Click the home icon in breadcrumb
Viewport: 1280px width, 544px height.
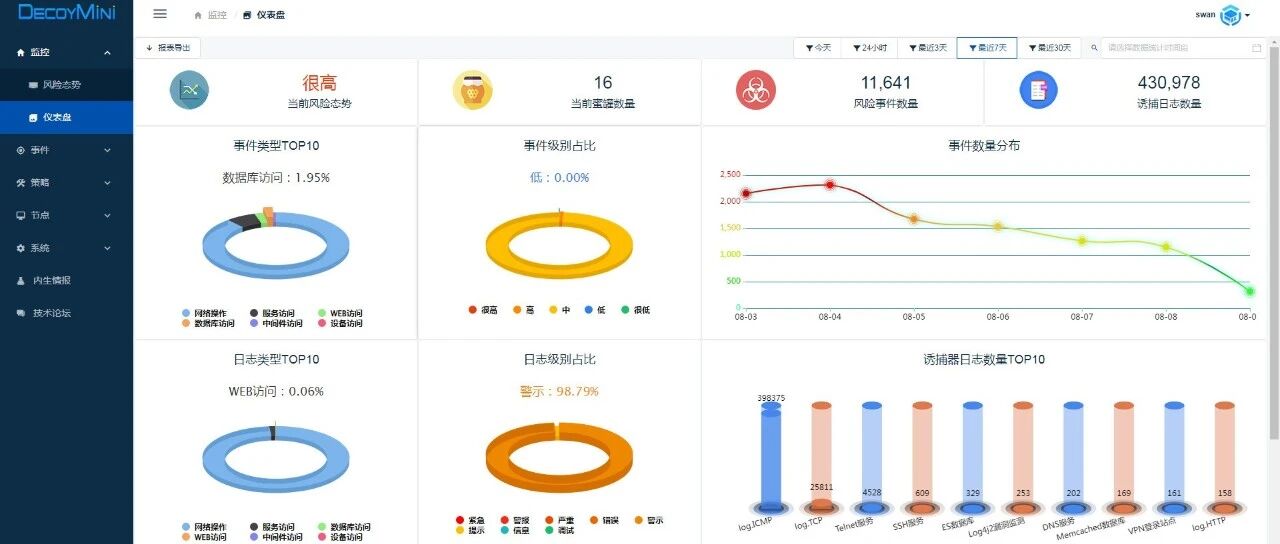198,16
